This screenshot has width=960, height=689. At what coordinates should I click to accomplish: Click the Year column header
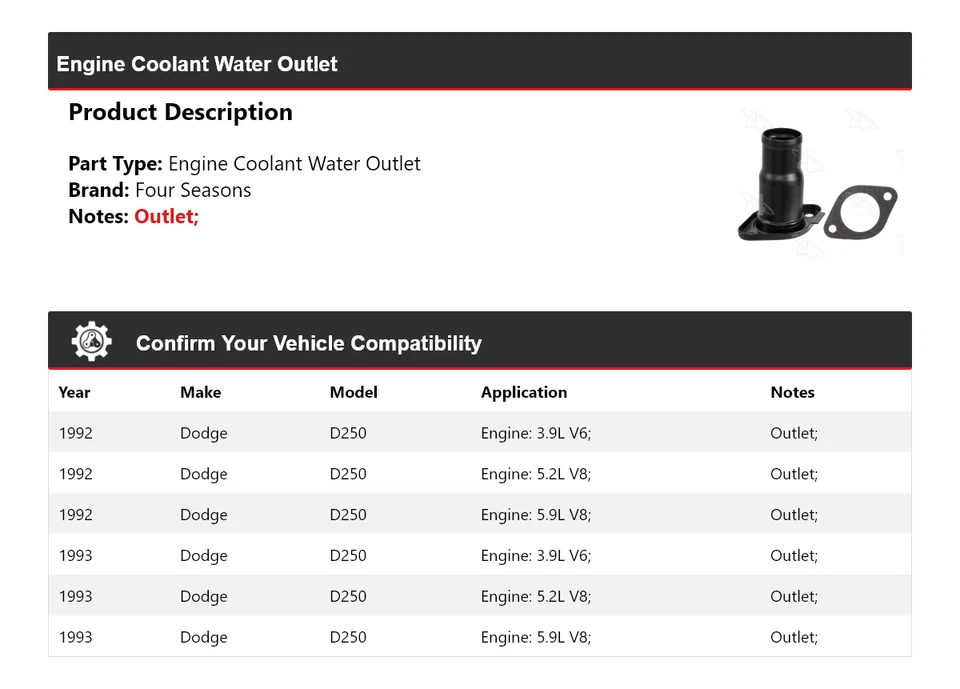(x=74, y=392)
